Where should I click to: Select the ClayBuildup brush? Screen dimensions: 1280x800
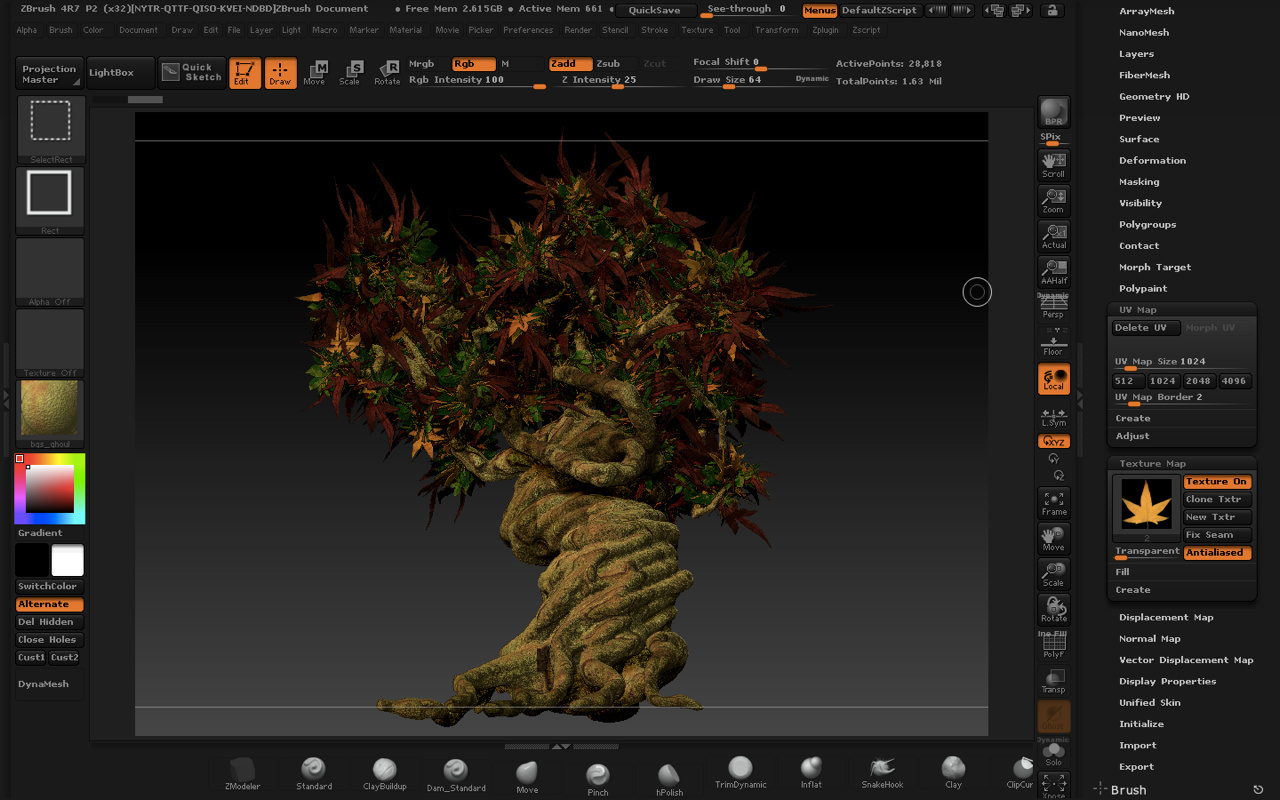pos(385,774)
